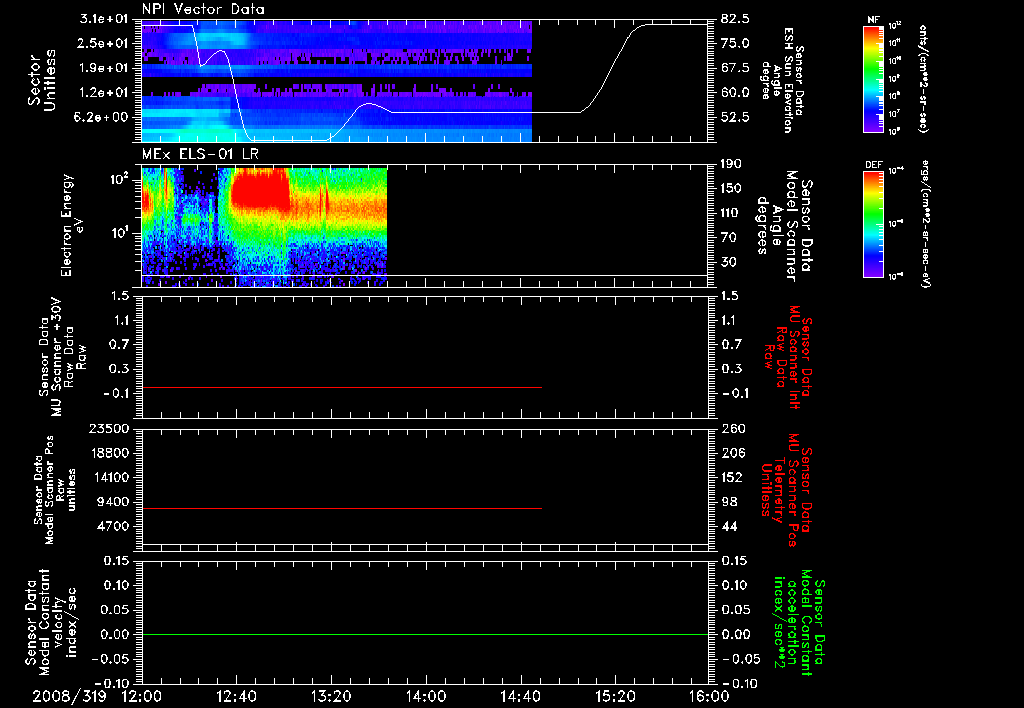The image size is (1024, 708).
Task: Select the "NPI Vector Data" panel title
Action: click(204, 9)
